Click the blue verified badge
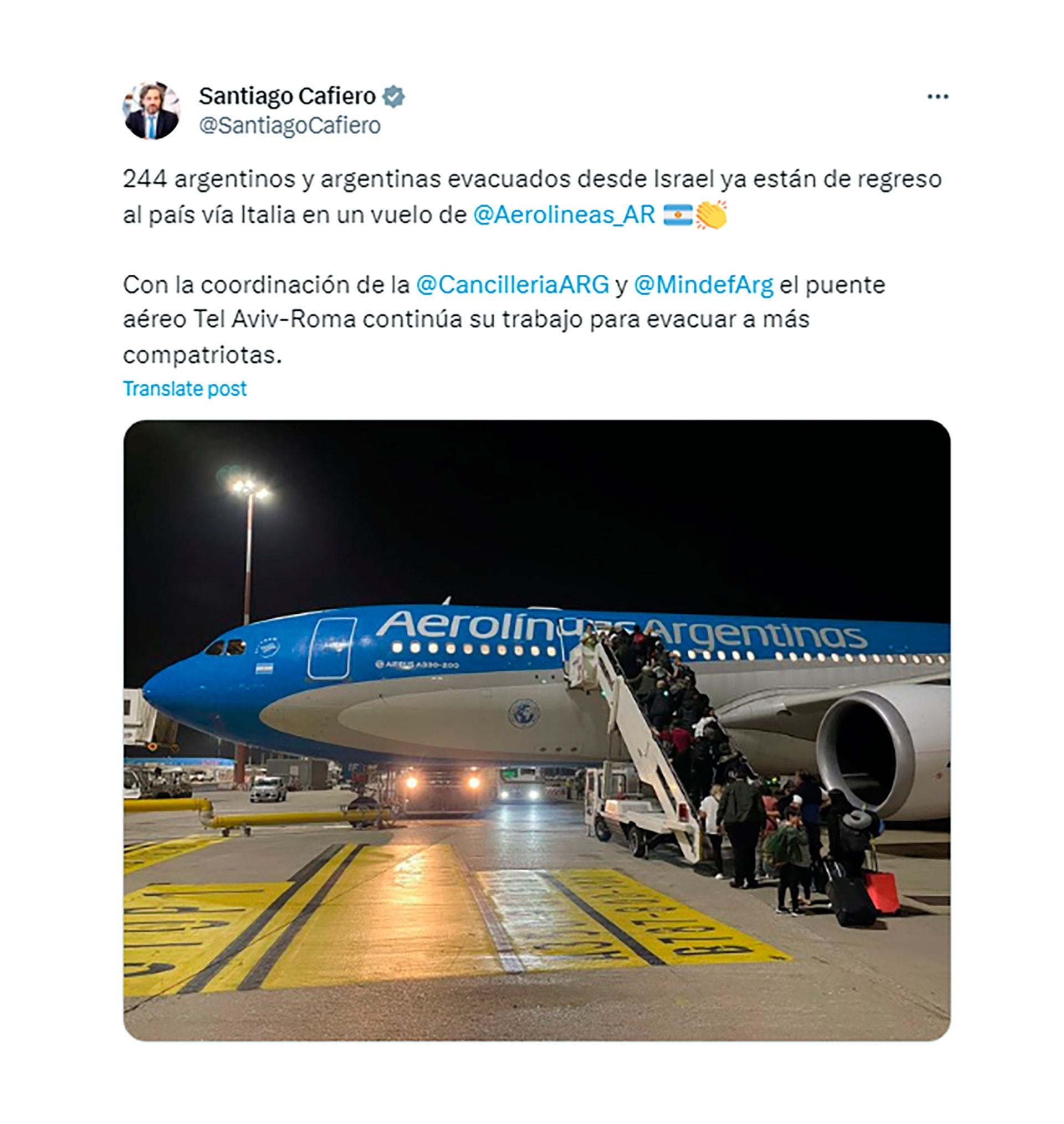The height and width of the screenshot is (1124, 1064). [x=393, y=97]
